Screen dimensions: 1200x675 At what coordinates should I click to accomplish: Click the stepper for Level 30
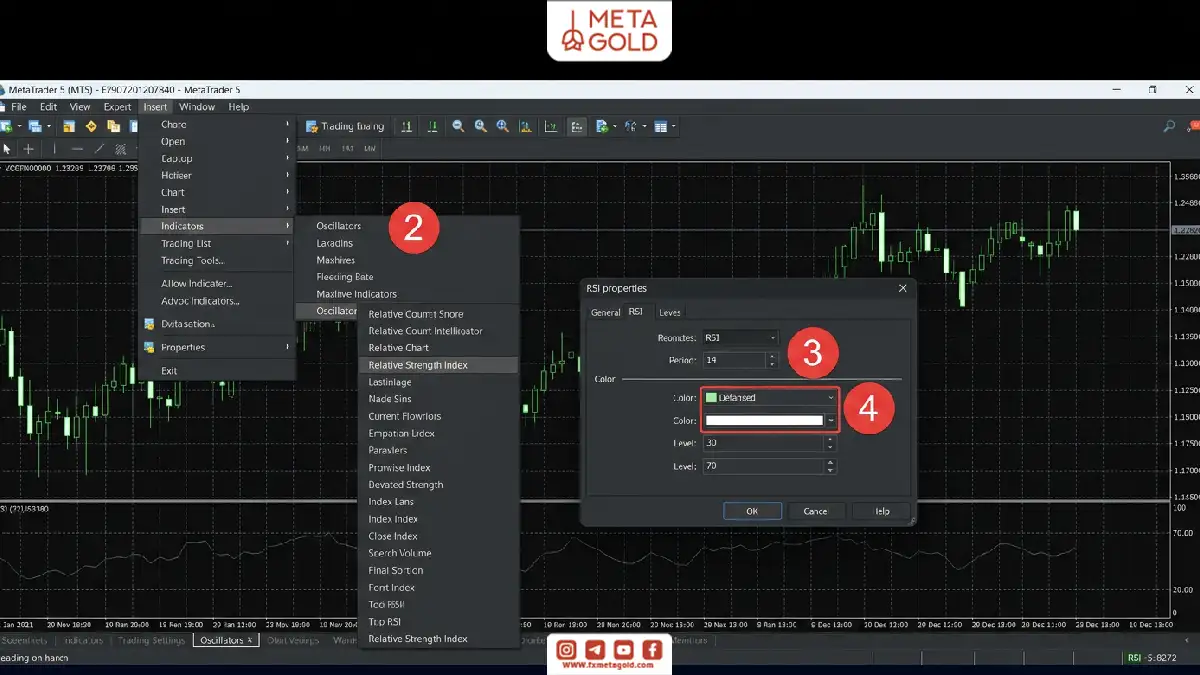point(830,443)
